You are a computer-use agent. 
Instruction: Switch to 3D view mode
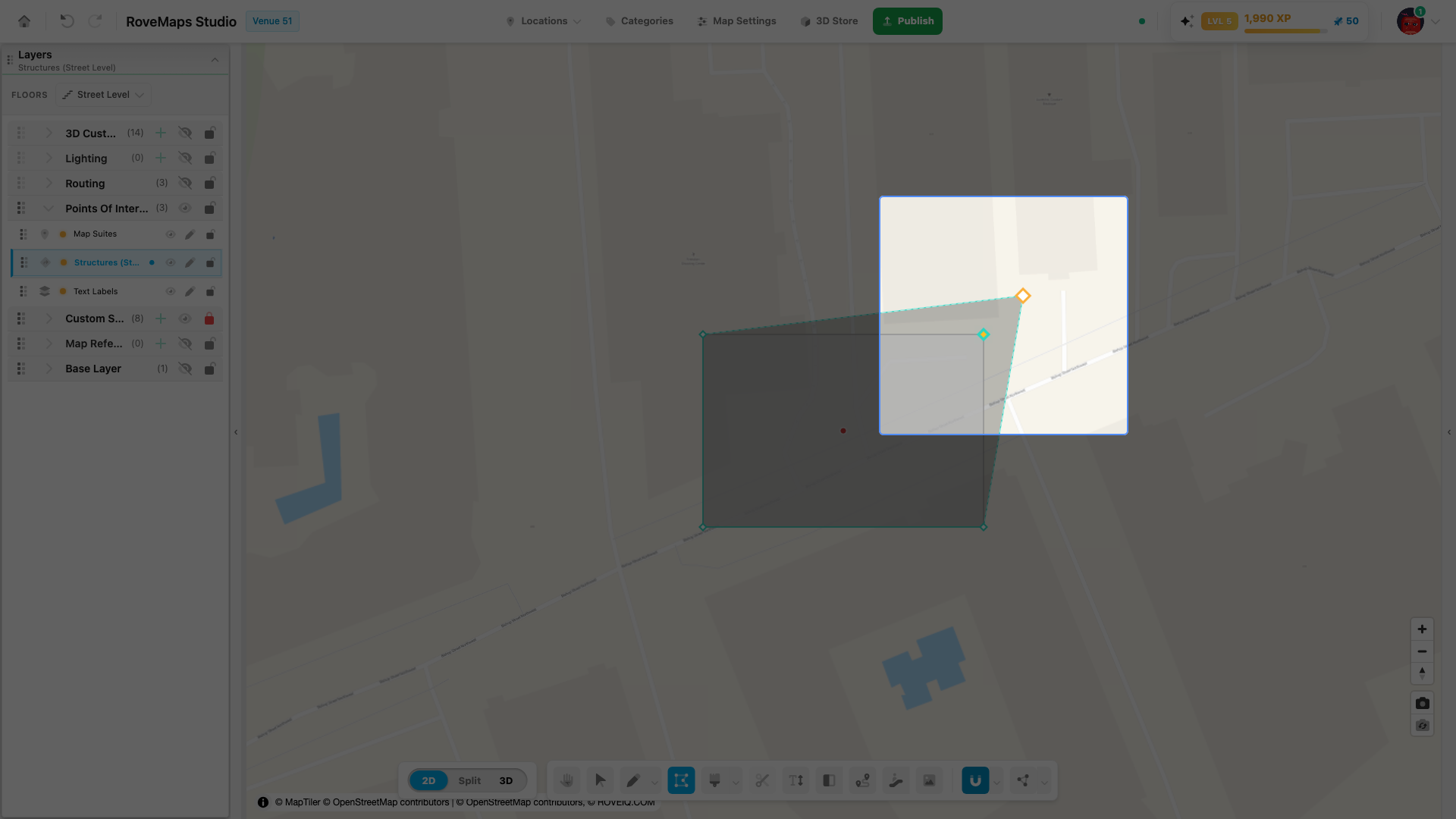pos(506,780)
